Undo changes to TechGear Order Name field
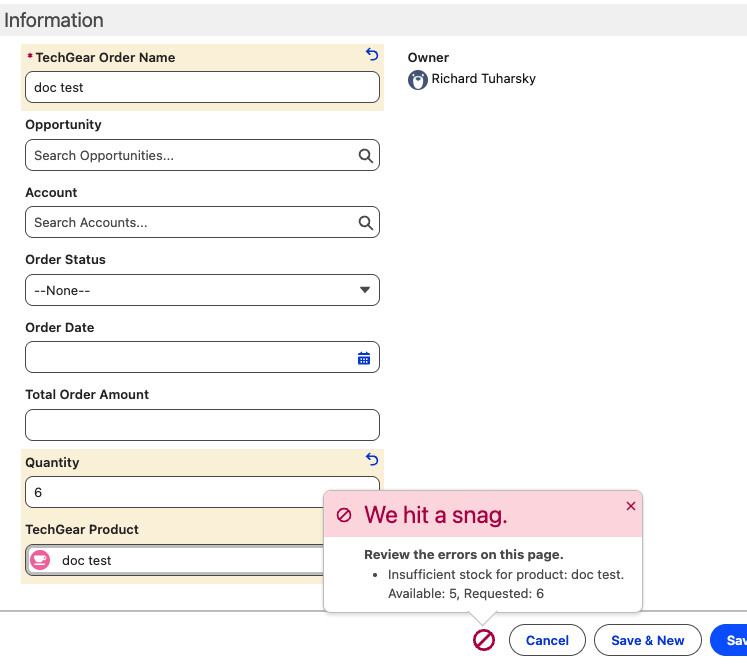Screen dimensions: 747x664 tap(372, 56)
